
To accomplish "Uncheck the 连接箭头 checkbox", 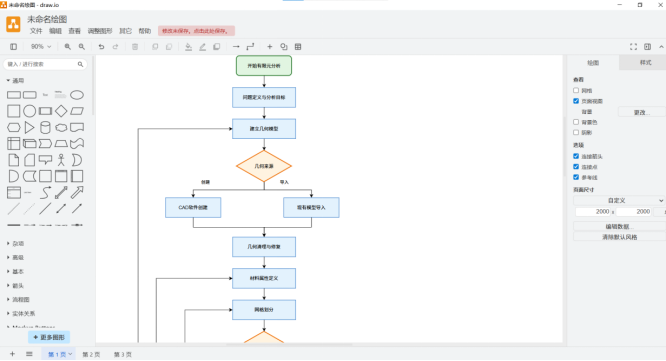I will [x=576, y=156].
